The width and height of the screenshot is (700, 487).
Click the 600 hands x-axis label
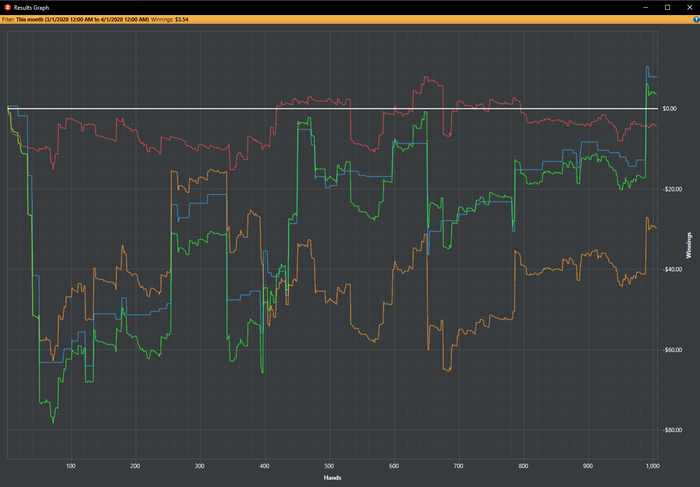coord(394,466)
